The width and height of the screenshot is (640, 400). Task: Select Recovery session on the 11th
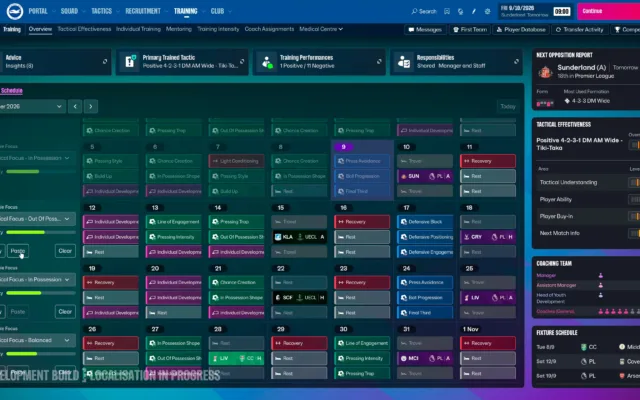pyautogui.click(x=488, y=161)
